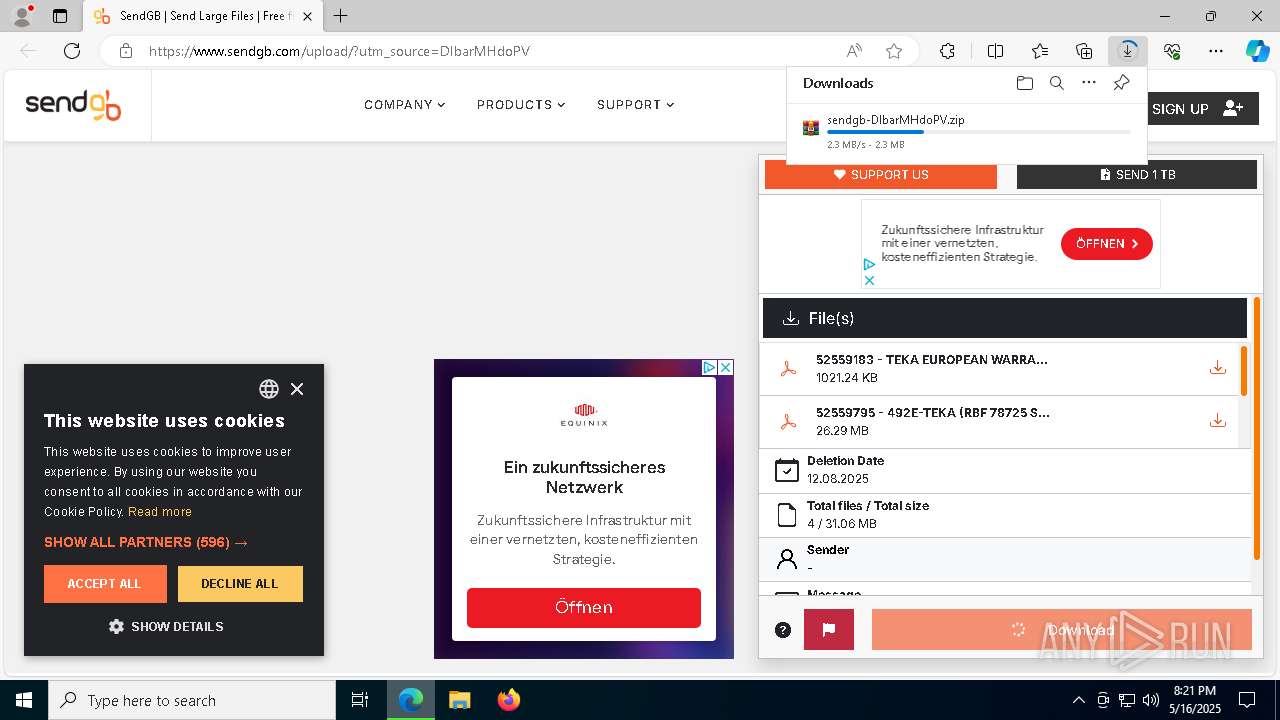
Task: Open Edge Settings and more menu
Action: pos(1216,51)
